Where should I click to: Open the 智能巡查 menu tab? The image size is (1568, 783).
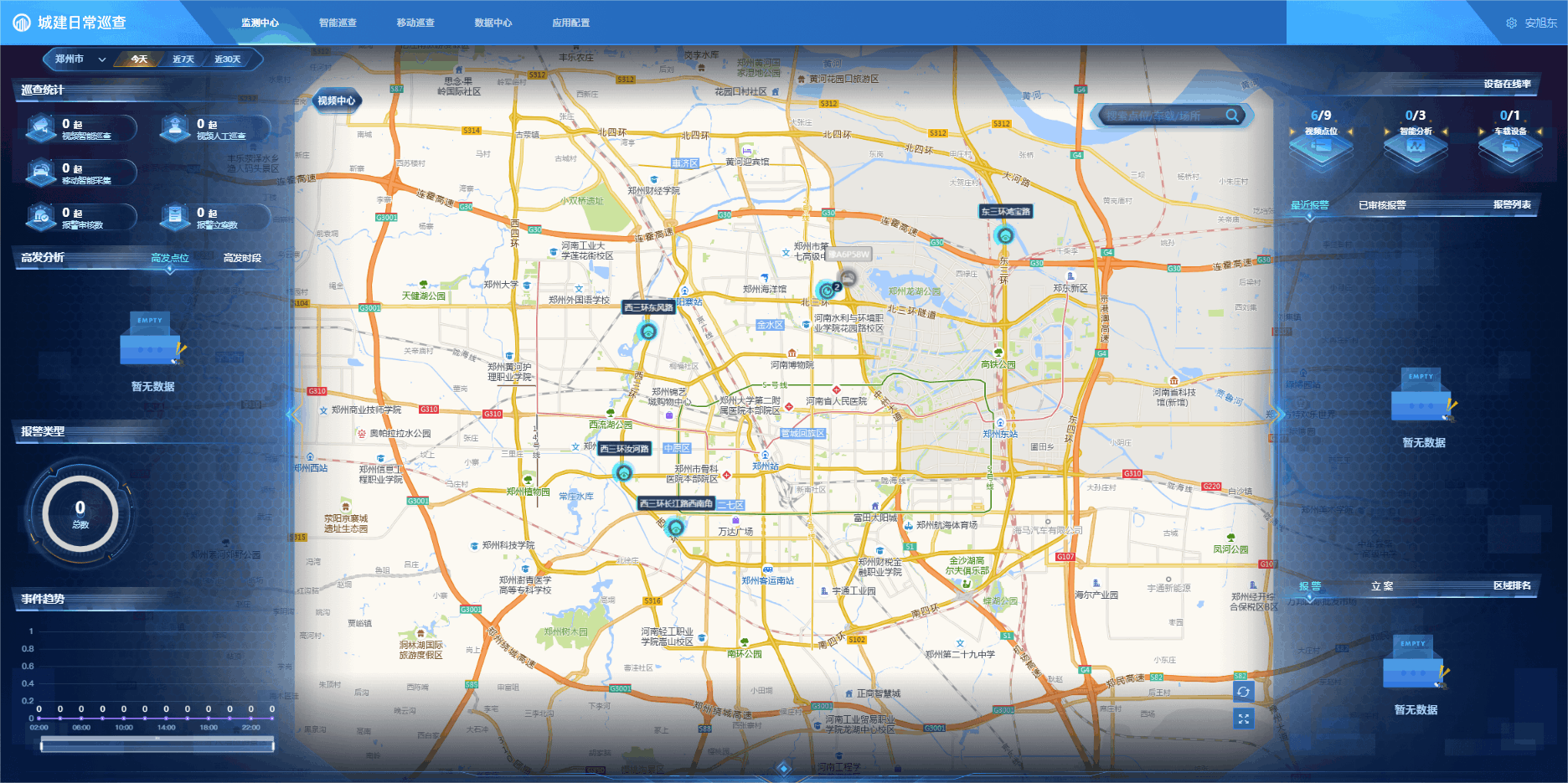338,23
